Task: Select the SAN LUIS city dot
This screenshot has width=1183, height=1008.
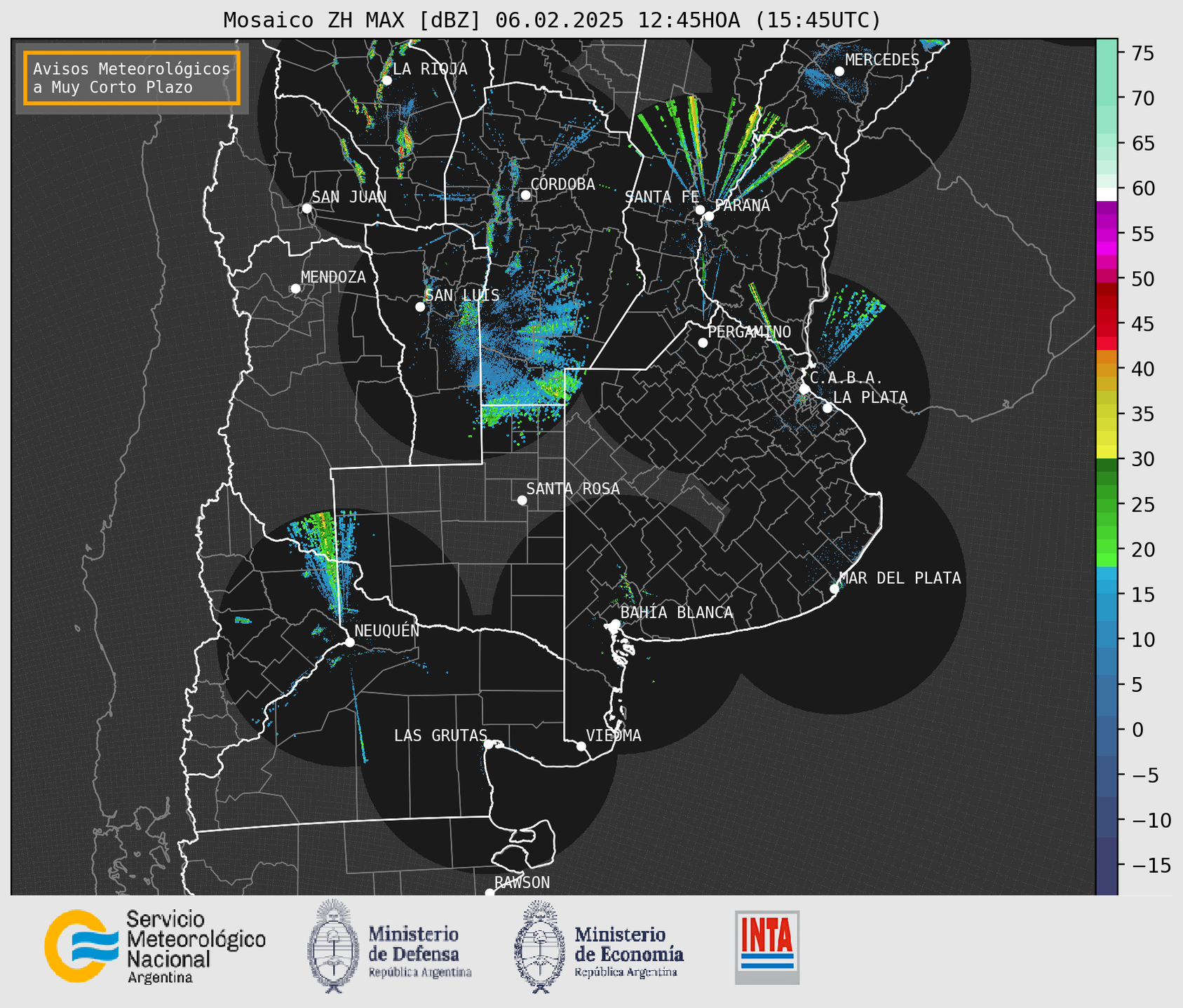Action: pyautogui.click(x=420, y=307)
